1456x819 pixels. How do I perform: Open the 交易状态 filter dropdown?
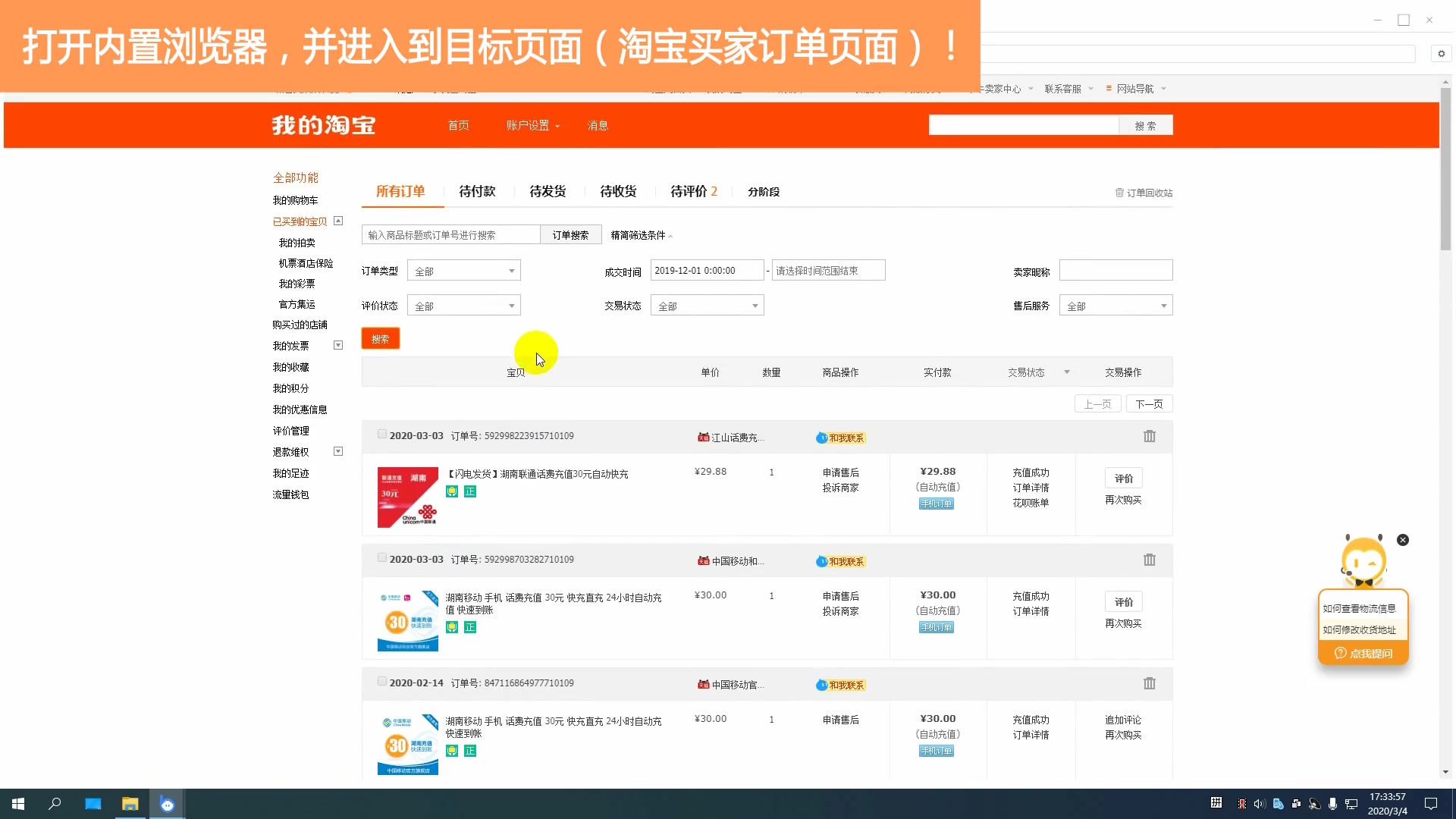tap(708, 306)
